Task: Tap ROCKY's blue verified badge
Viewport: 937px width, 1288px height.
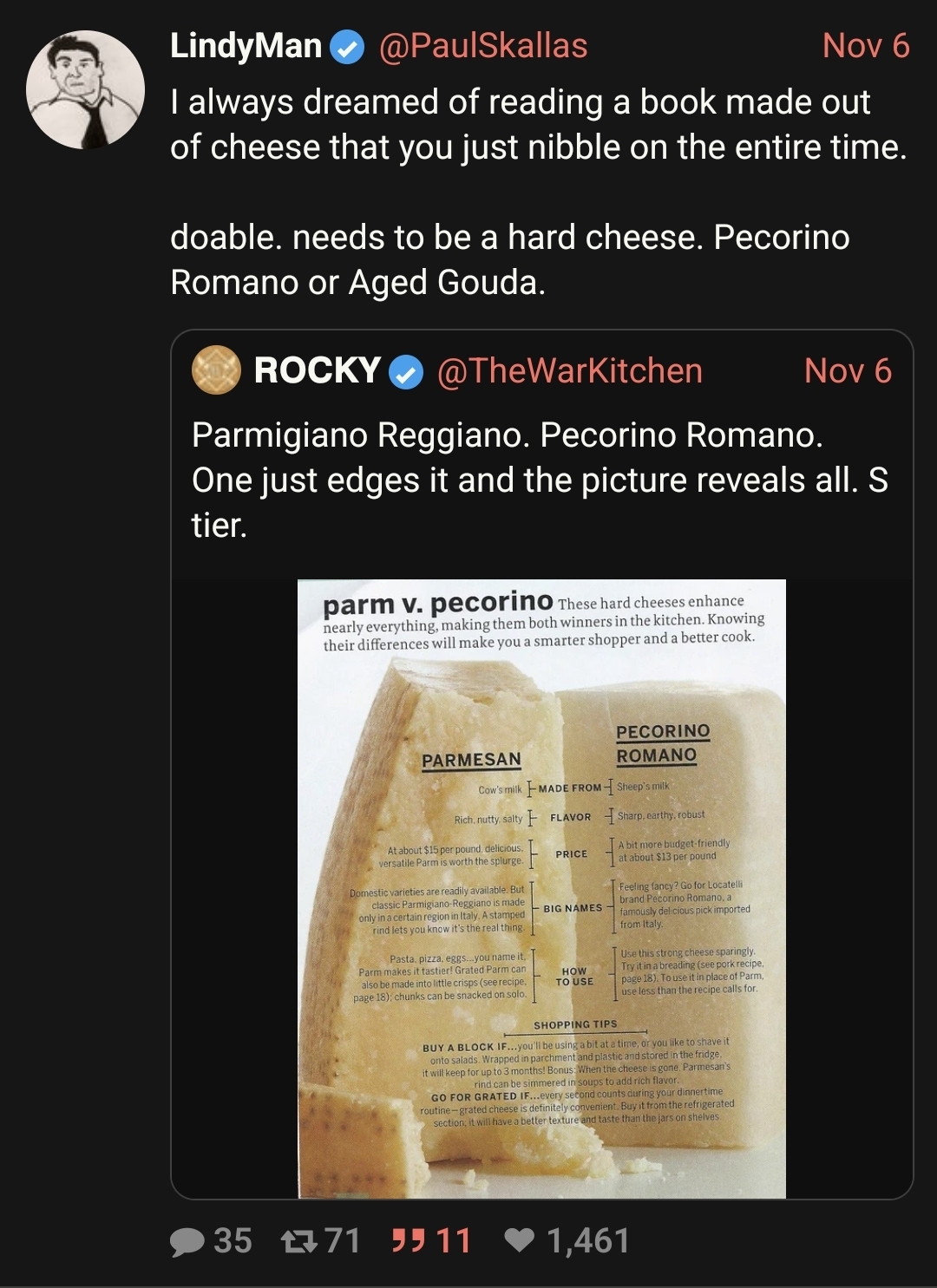Action: (405, 372)
